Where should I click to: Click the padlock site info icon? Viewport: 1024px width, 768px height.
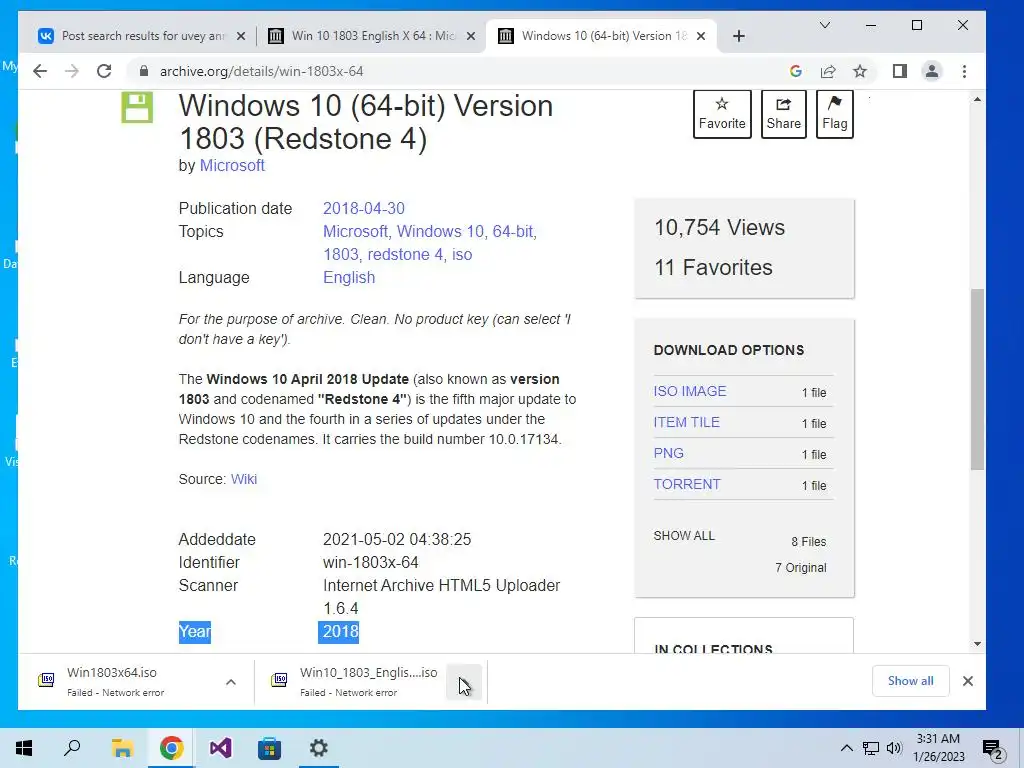click(144, 71)
